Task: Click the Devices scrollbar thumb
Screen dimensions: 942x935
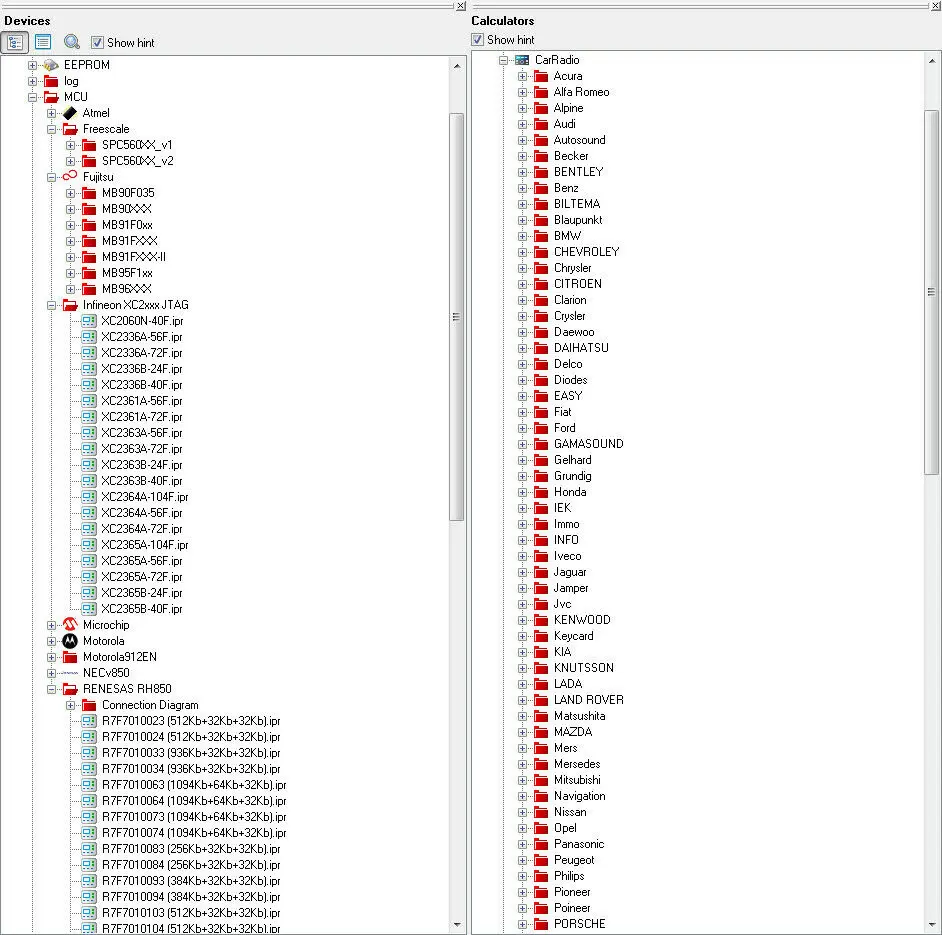Action: (x=457, y=317)
